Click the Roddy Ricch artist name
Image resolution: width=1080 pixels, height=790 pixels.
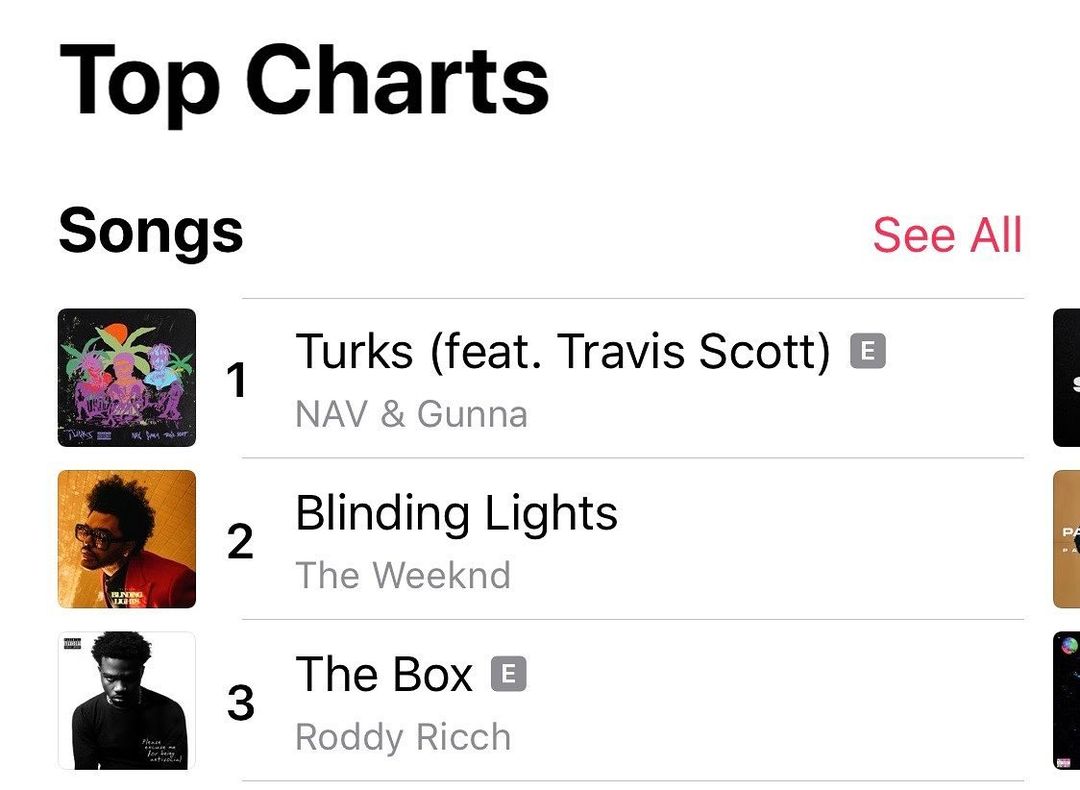pyautogui.click(x=403, y=737)
